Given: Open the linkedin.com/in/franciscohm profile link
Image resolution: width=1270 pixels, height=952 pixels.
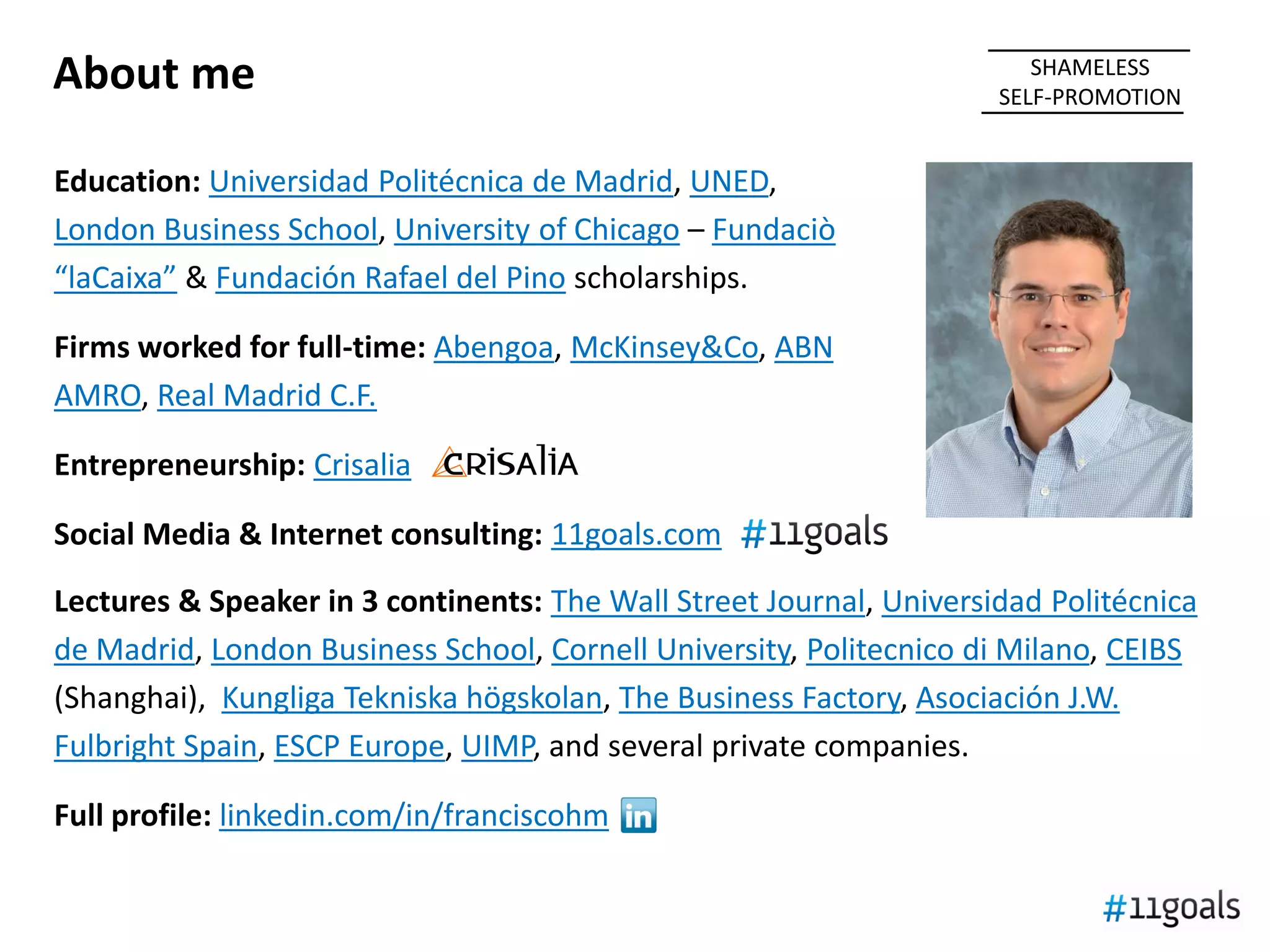Looking at the screenshot, I should pos(414,816).
